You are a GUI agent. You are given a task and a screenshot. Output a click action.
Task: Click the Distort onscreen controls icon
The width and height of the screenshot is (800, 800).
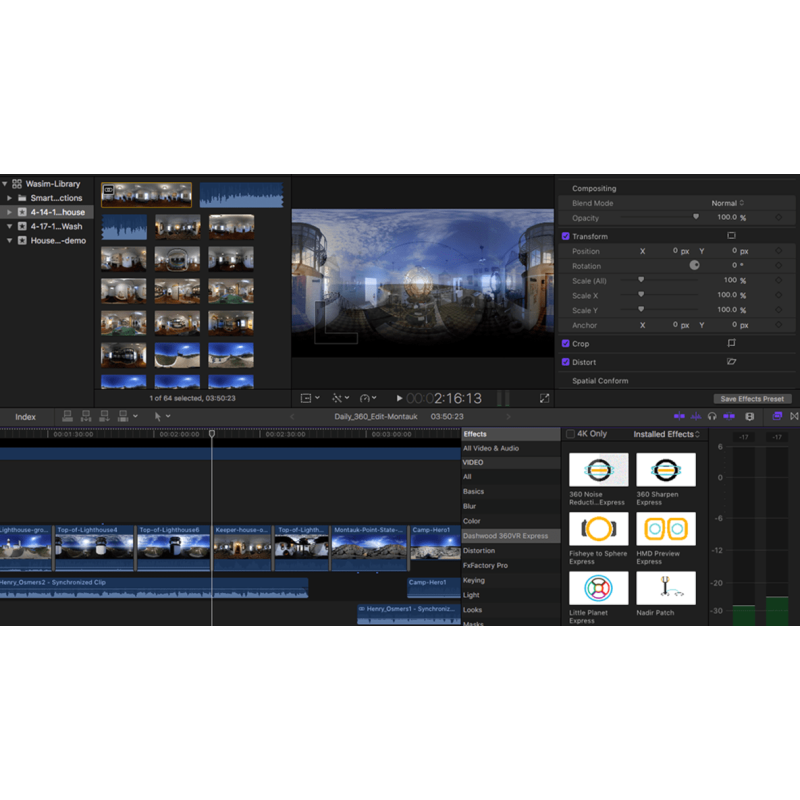(x=731, y=362)
